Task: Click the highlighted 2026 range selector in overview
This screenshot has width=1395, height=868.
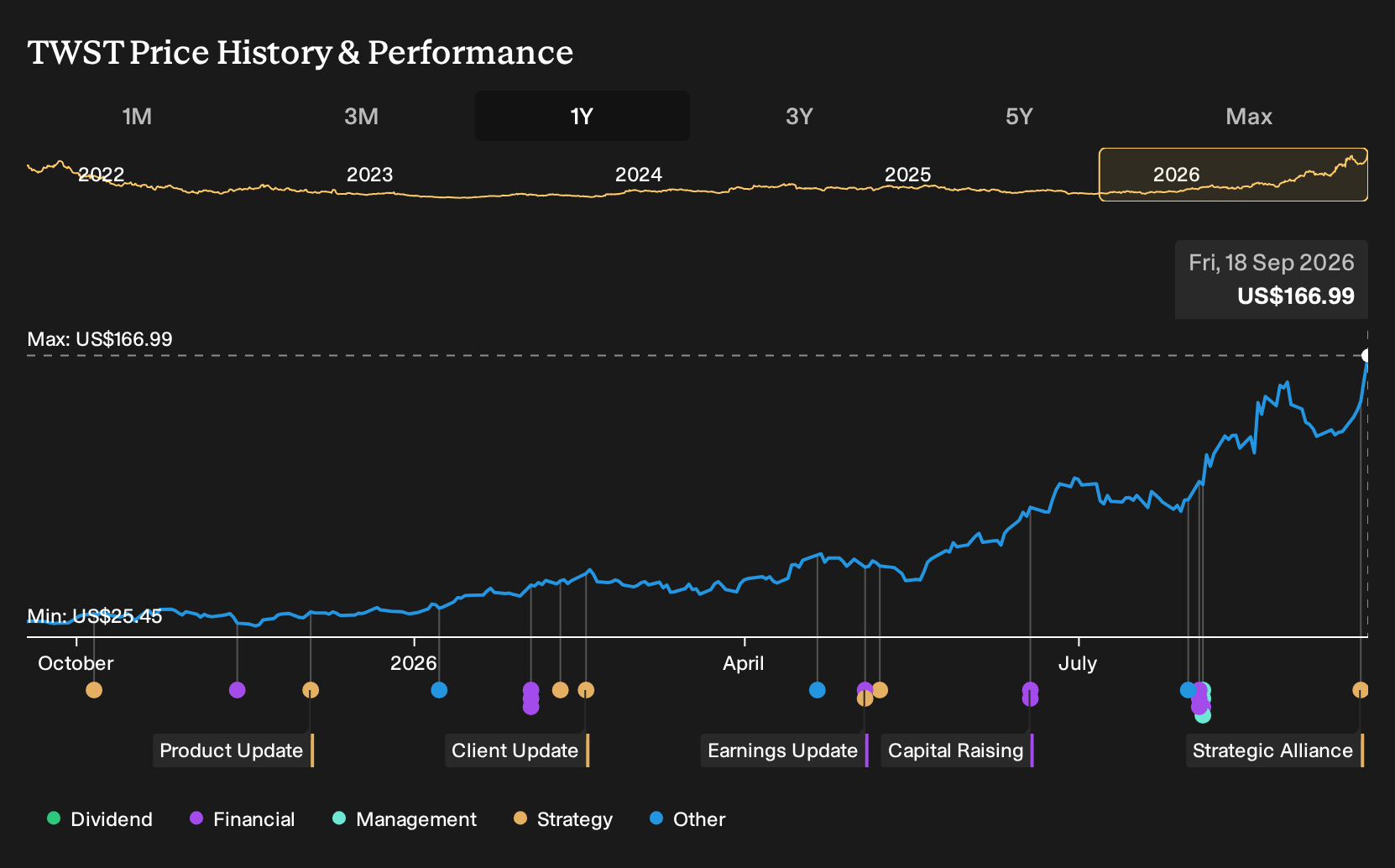Action: 1233,175
